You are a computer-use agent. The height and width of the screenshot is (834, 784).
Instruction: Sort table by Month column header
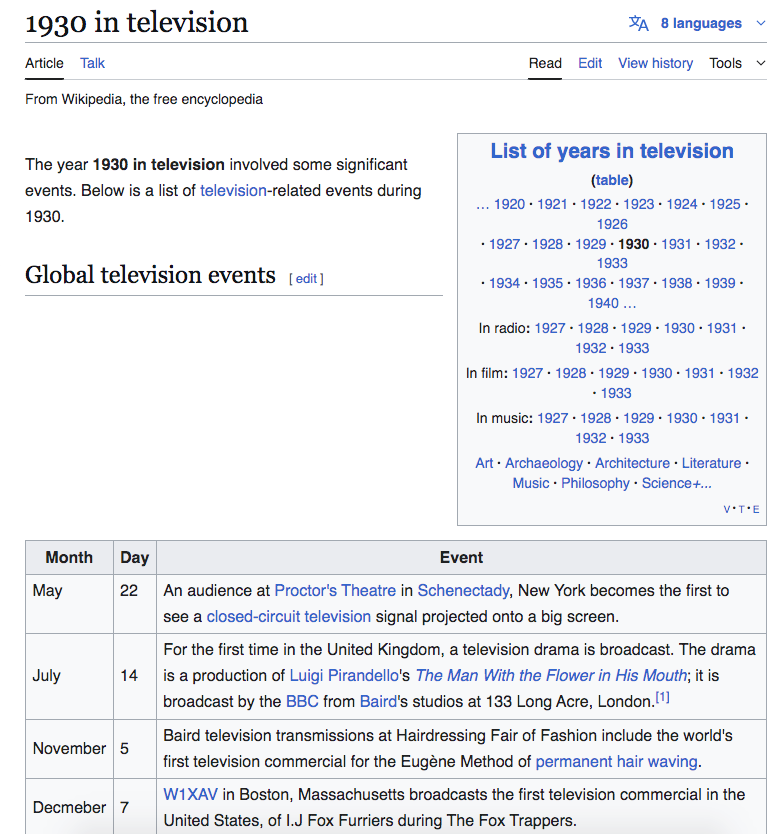click(69, 558)
